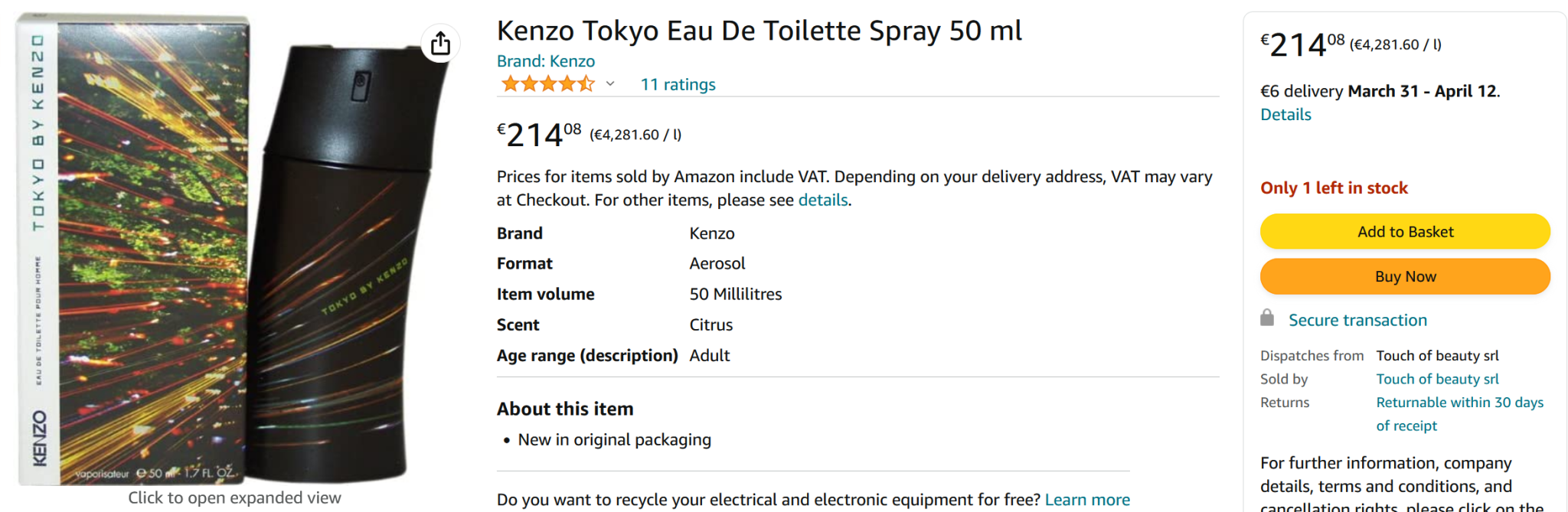Screen dimensions: 1568x512
Task: Visit the Brand: Kenzo store link
Action: pos(545,61)
